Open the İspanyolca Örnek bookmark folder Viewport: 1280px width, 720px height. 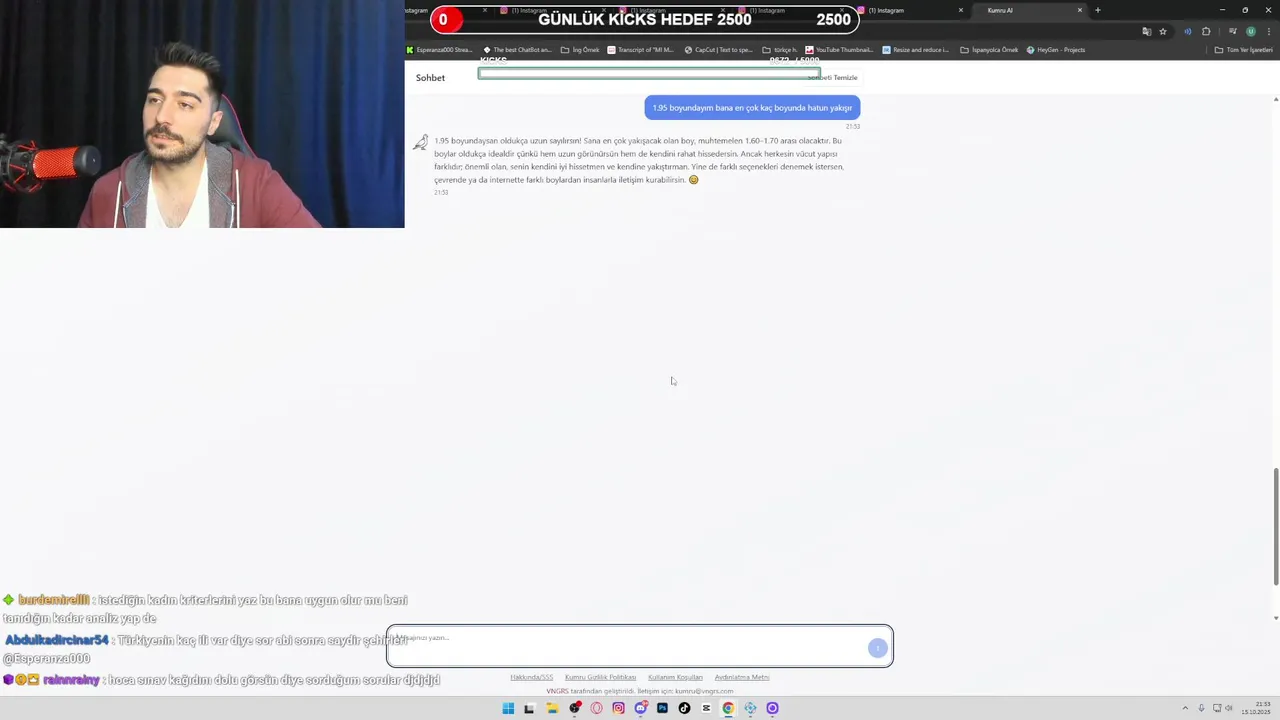click(989, 50)
